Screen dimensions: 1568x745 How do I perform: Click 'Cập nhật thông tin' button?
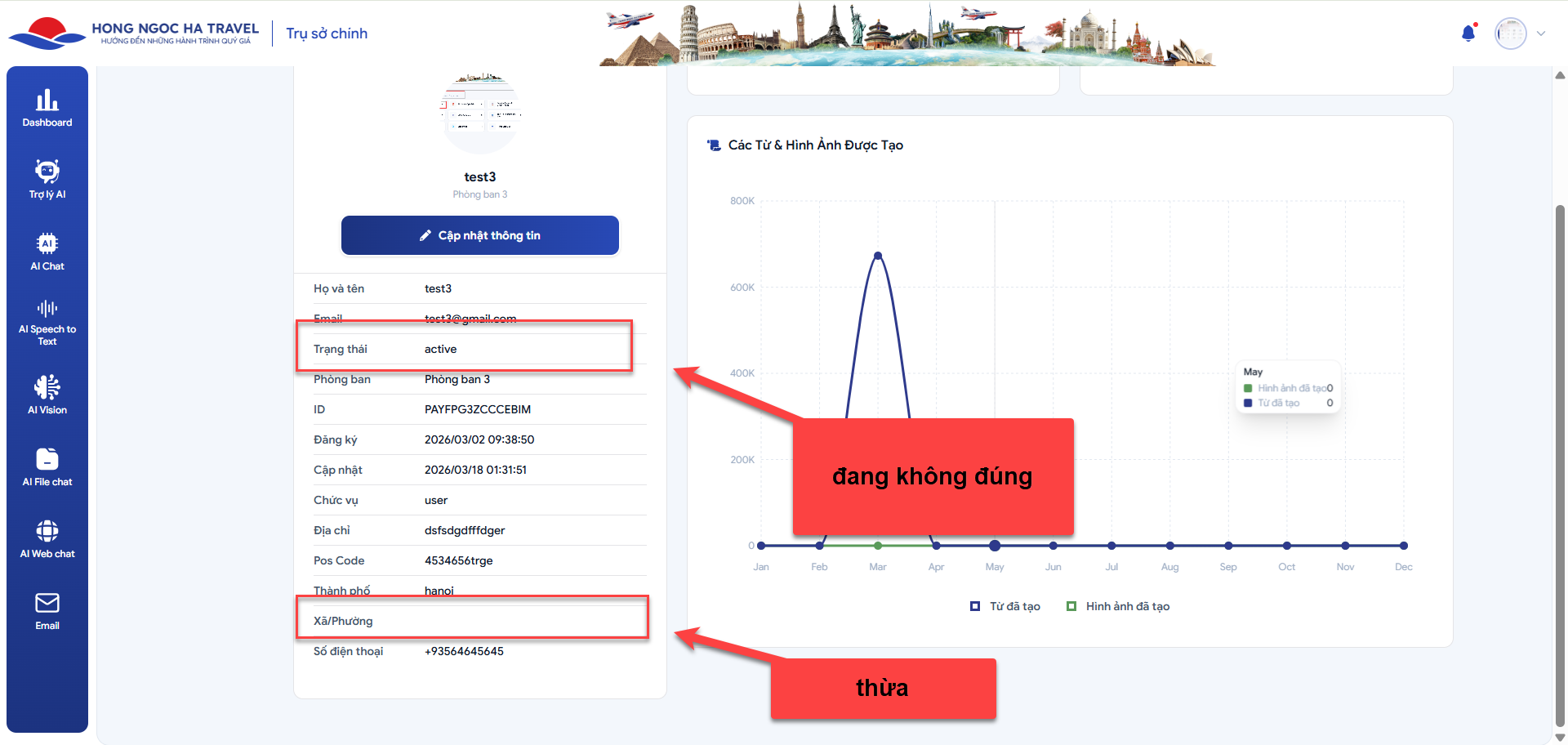pyautogui.click(x=480, y=235)
